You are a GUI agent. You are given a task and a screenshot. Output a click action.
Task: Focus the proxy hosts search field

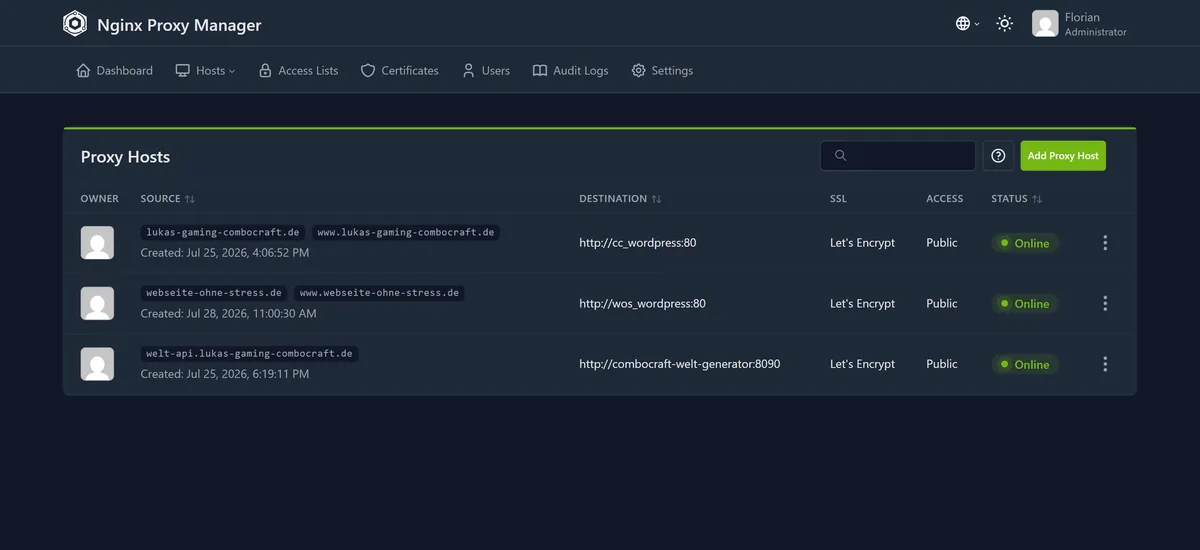click(898, 156)
